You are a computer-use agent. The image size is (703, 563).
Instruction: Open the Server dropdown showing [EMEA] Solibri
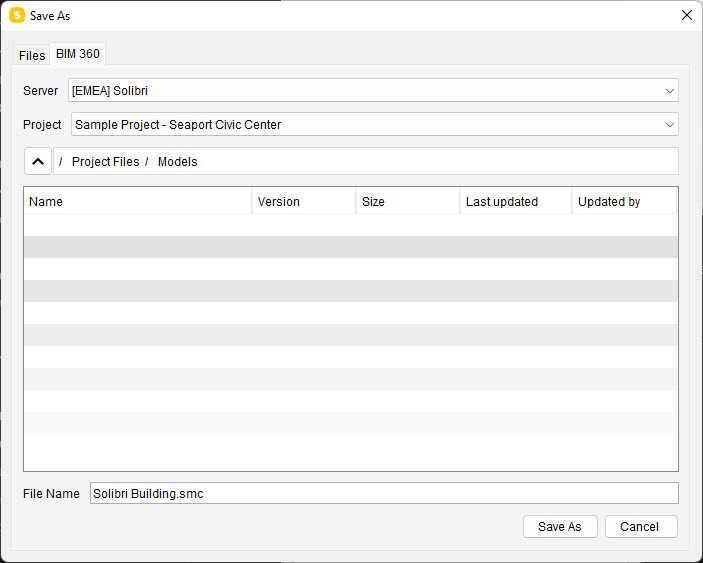pyautogui.click(x=373, y=91)
